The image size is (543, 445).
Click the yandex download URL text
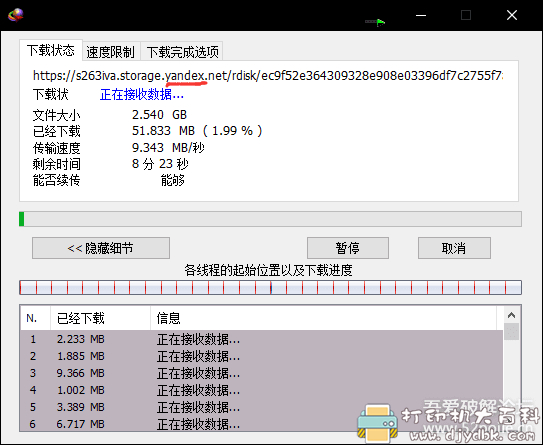click(267, 75)
